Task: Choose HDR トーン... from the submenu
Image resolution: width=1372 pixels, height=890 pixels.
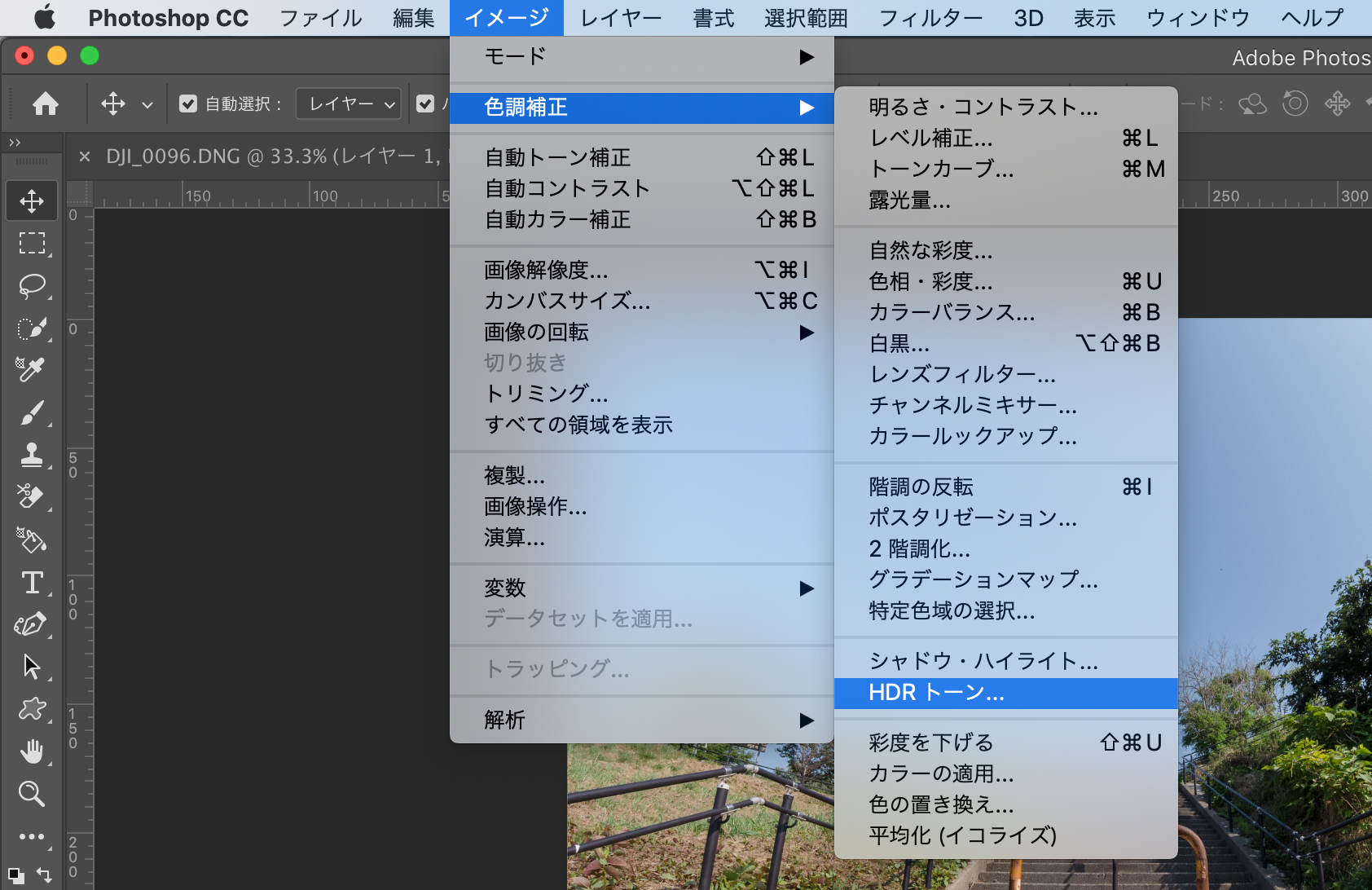Action: (x=1006, y=693)
